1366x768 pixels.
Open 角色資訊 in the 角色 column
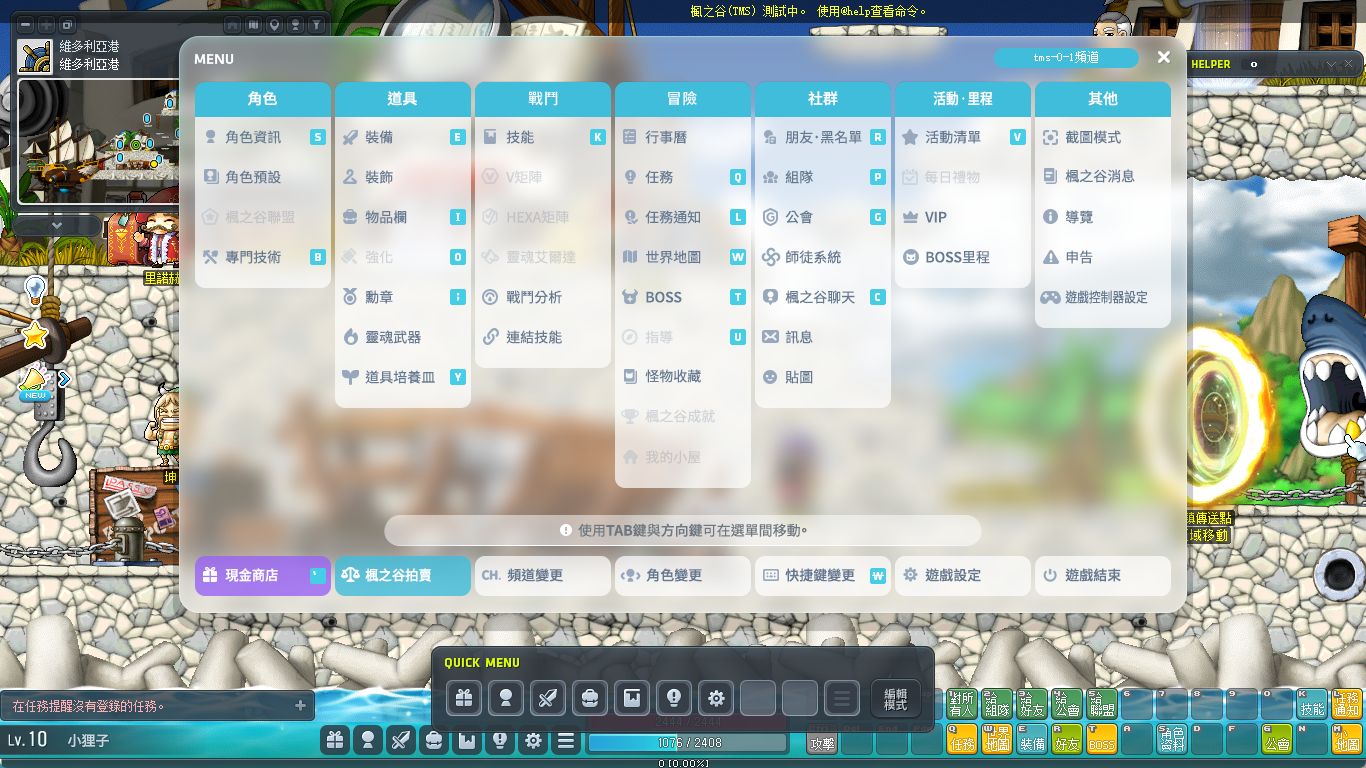click(263, 137)
